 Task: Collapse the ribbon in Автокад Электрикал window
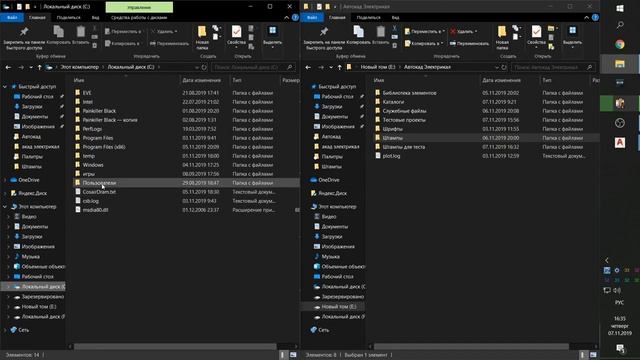click(586, 18)
